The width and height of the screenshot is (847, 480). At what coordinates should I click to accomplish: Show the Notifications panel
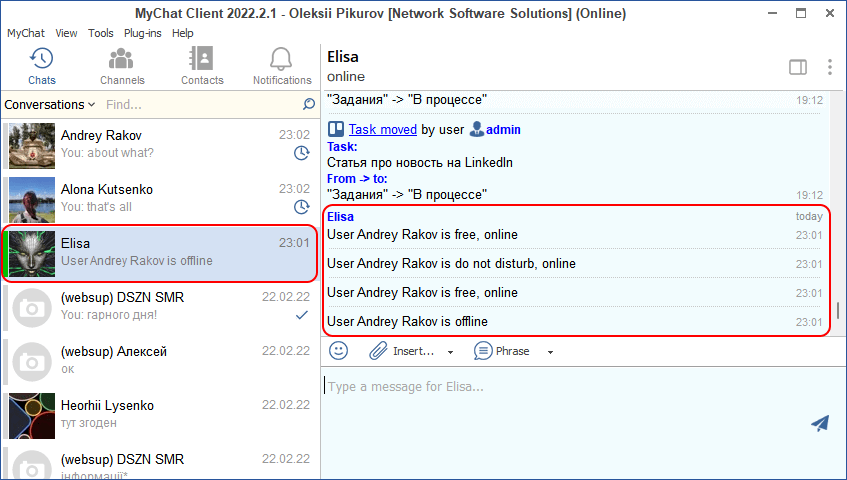coord(282,66)
